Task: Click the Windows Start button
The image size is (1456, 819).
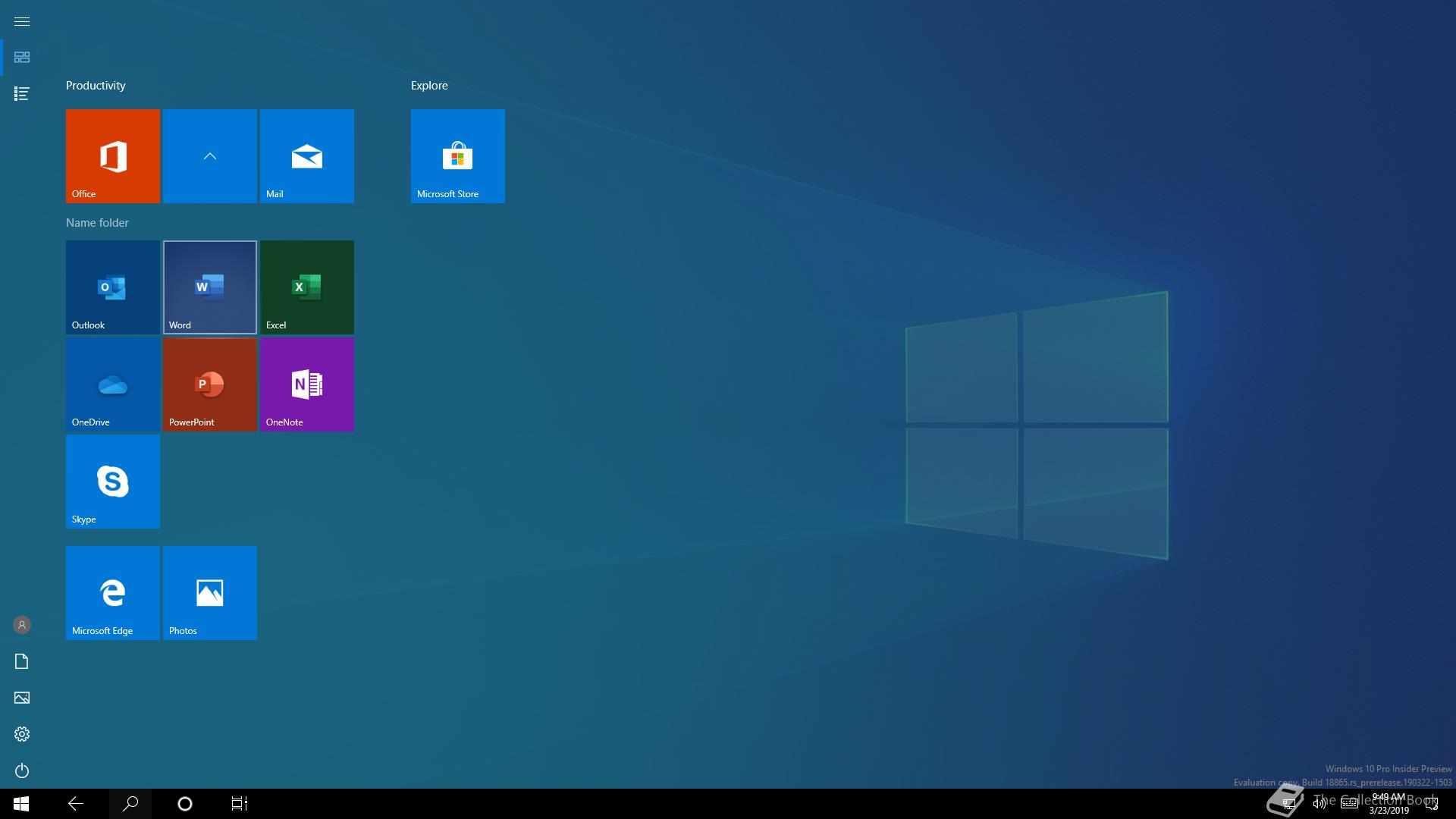Action: click(21, 804)
